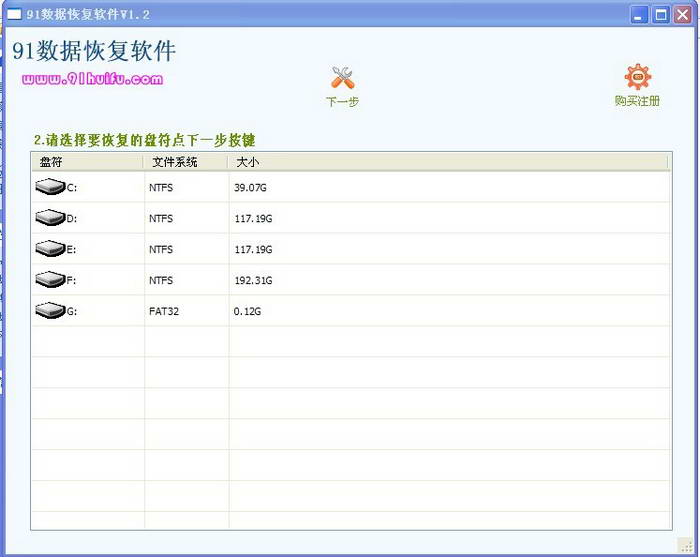Click the 192.31G size value
The height and width of the screenshot is (557, 700).
[x=253, y=280]
